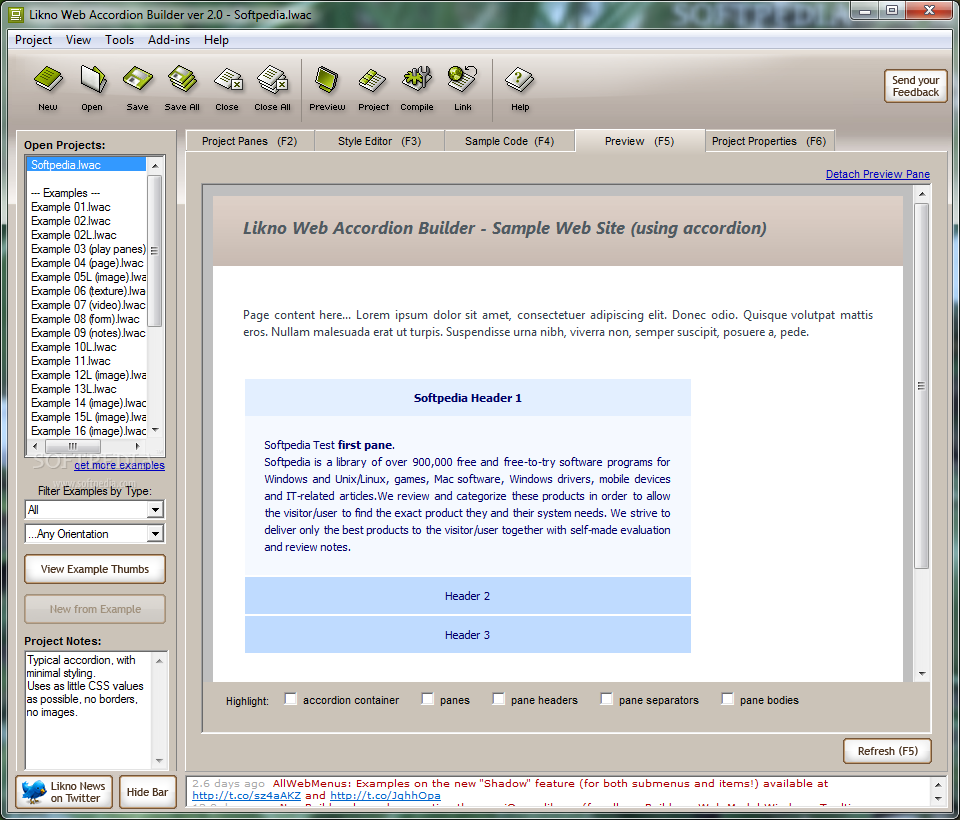The image size is (960, 820).
Task: Select Example 07 (video).lwac
Action: [x=88, y=305]
